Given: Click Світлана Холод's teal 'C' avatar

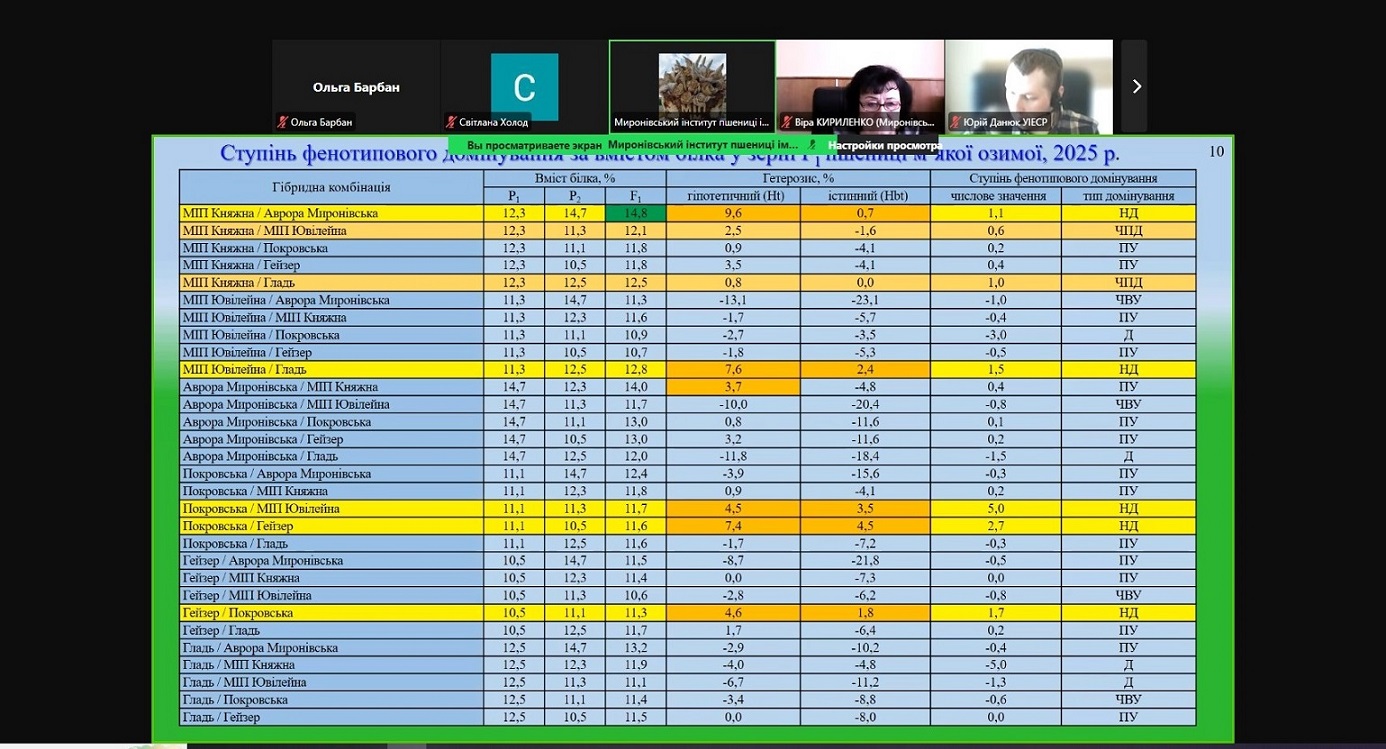Looking at the screenshot, I should click(x=524, y=87).
